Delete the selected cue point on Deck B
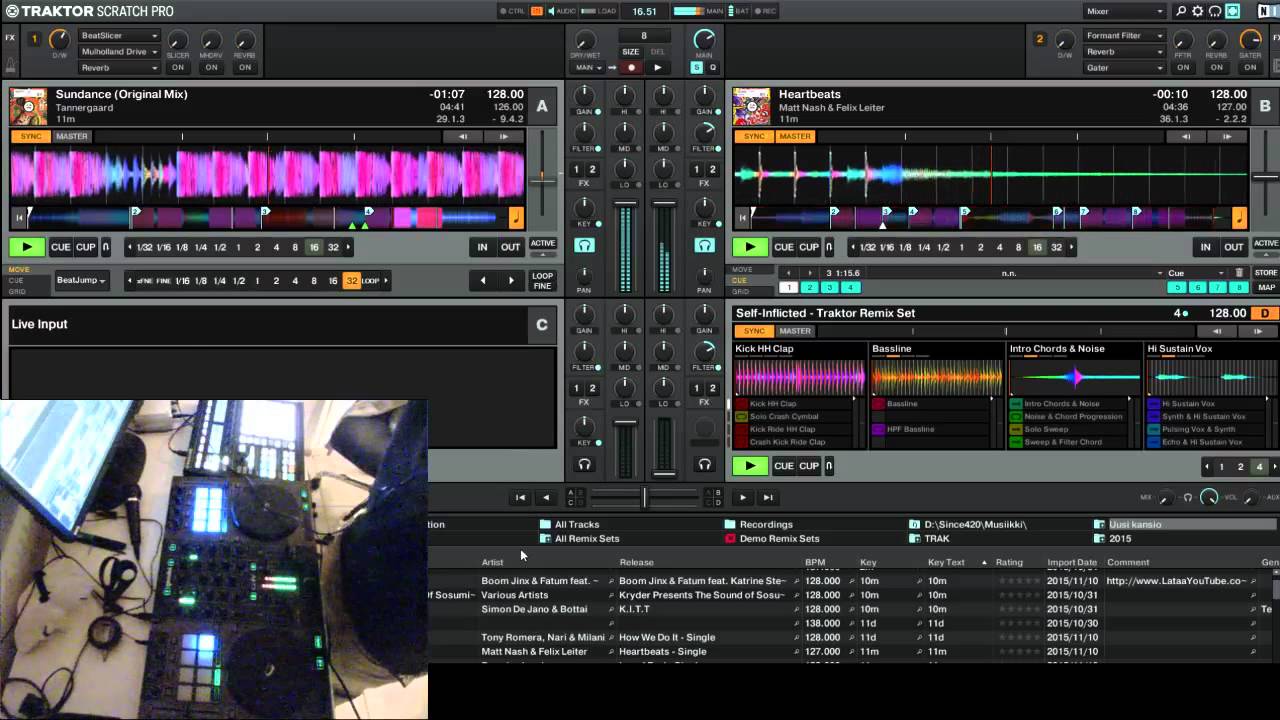Viewport: 1280px width, 720px height. [1239, 272]
